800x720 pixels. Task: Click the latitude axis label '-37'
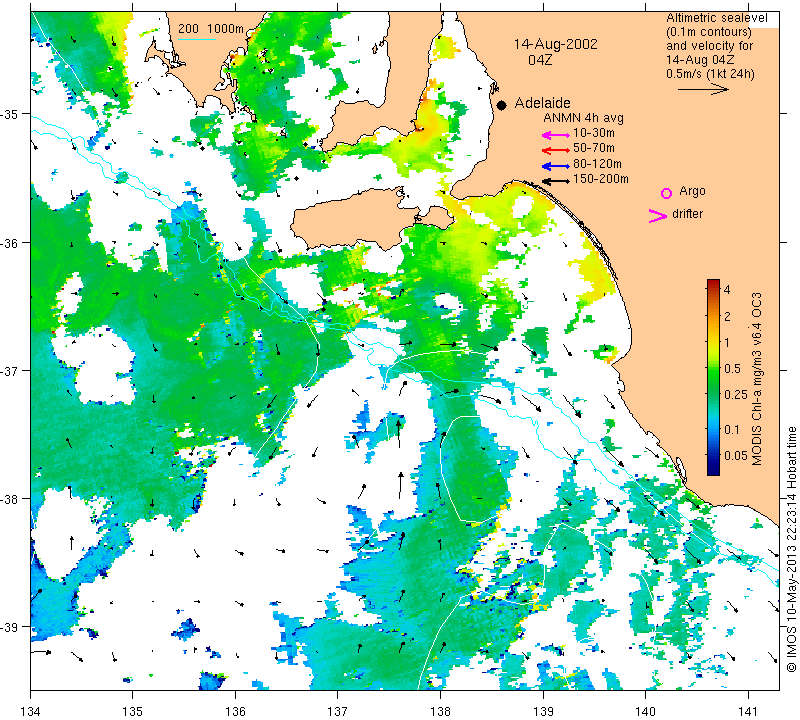[x=10, y=370]
